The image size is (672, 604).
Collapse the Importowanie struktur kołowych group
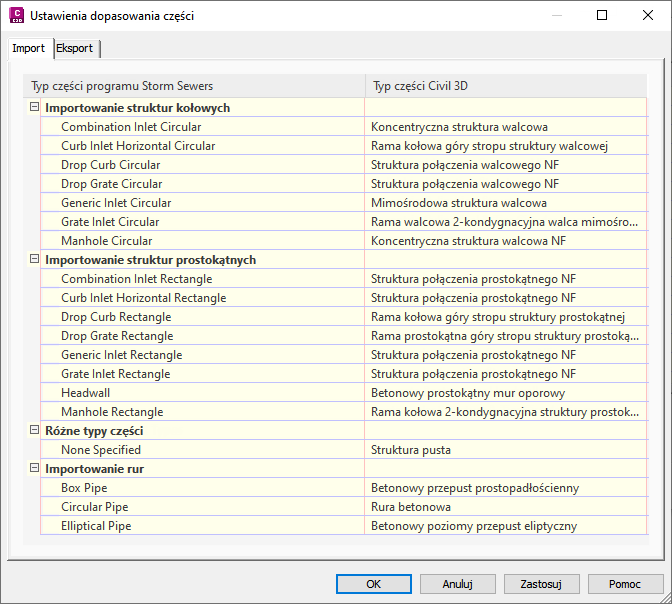(x=35, y=108)
